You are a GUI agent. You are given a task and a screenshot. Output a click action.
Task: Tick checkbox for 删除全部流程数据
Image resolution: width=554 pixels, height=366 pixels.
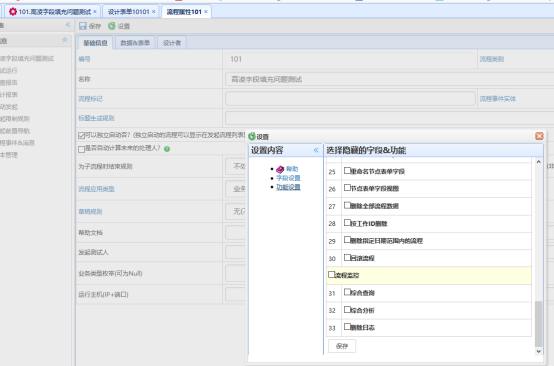click(347, 205)
